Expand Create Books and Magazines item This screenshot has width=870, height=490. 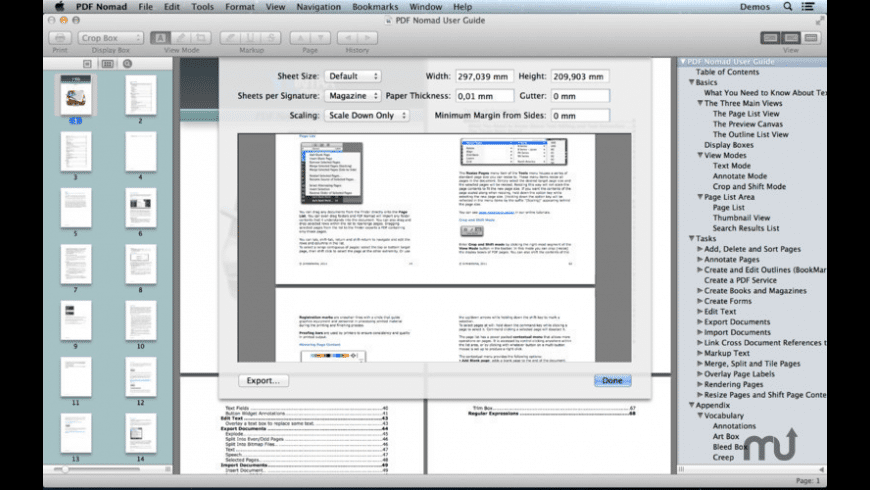point(700,291)
